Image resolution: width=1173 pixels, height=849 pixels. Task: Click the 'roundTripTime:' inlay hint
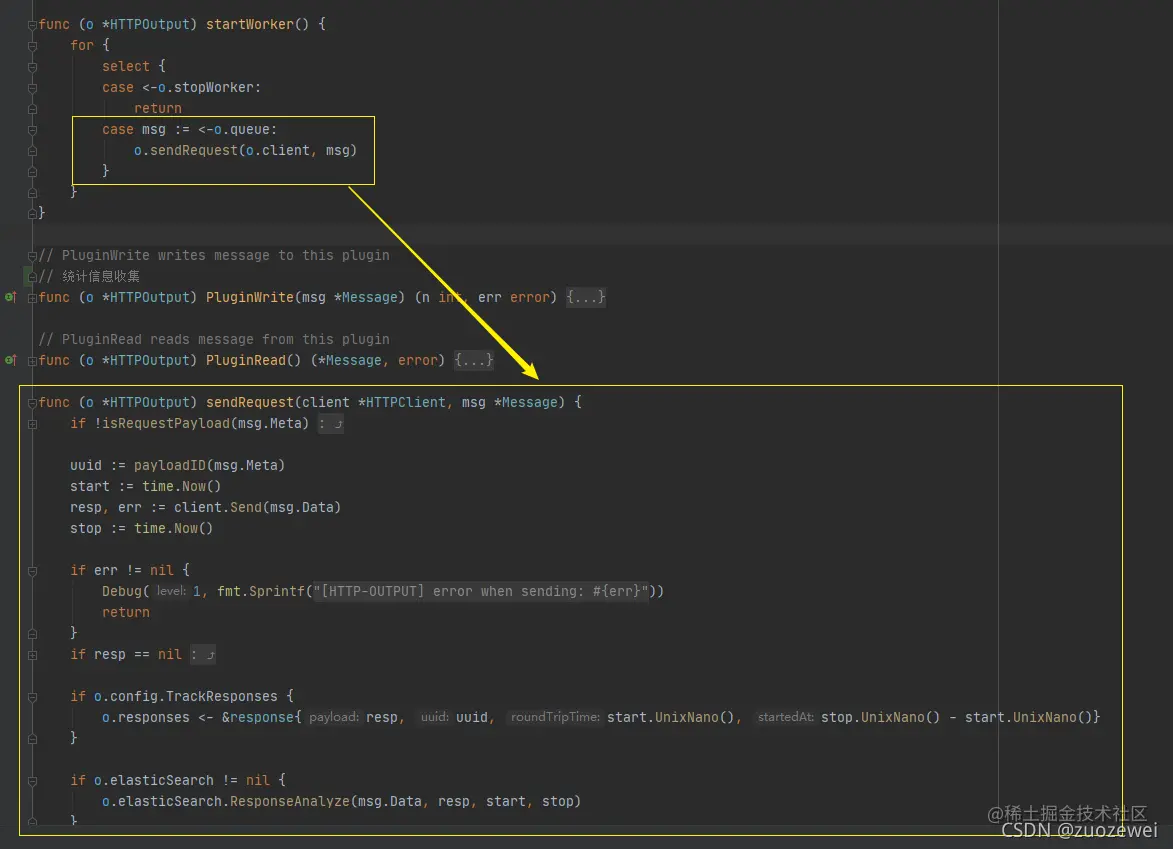[555, 717]
